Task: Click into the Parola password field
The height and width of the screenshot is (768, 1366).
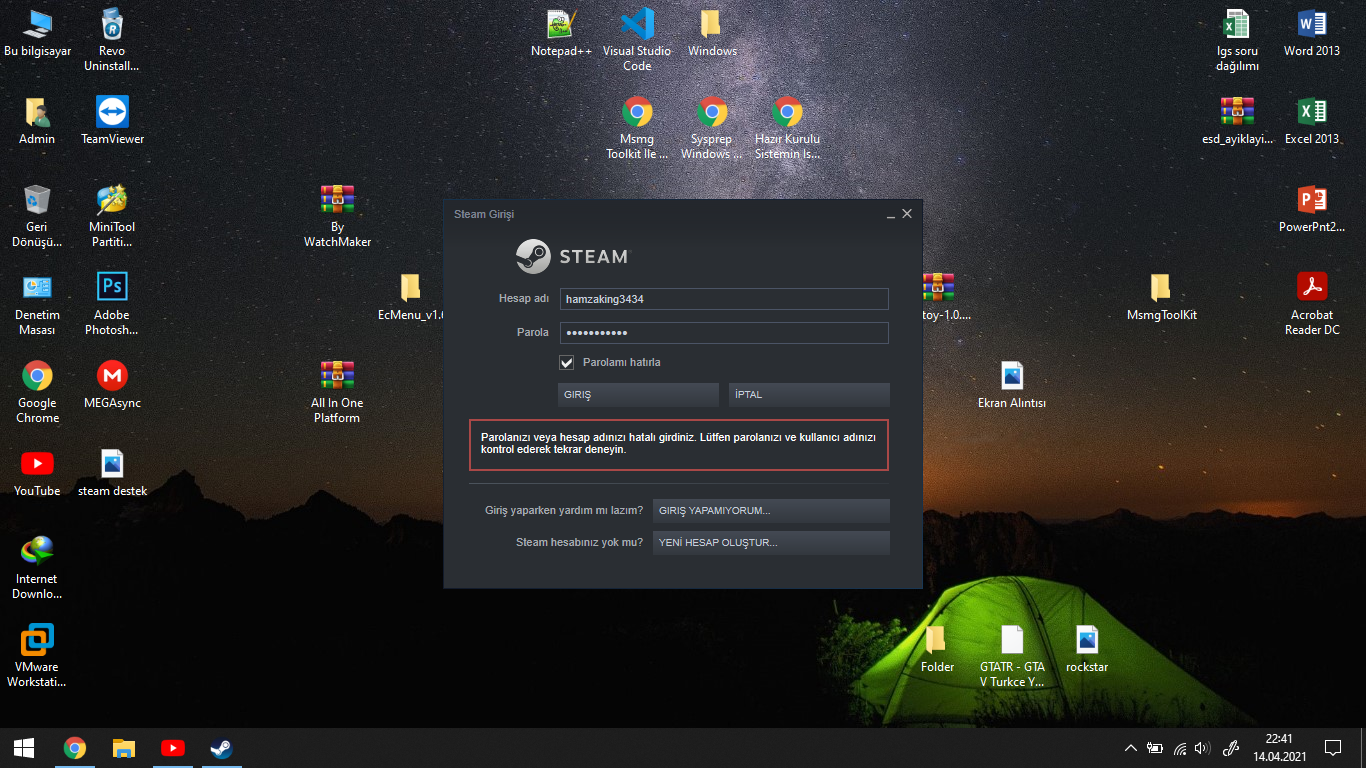Action: click(x=724, y=333)
